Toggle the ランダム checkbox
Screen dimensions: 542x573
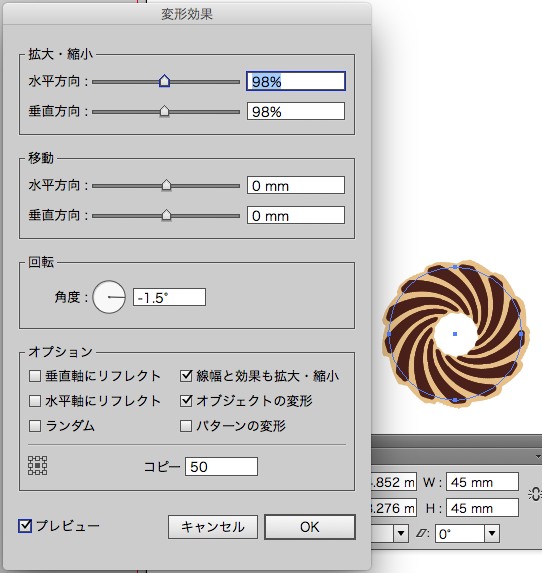(x=35, y=426)
